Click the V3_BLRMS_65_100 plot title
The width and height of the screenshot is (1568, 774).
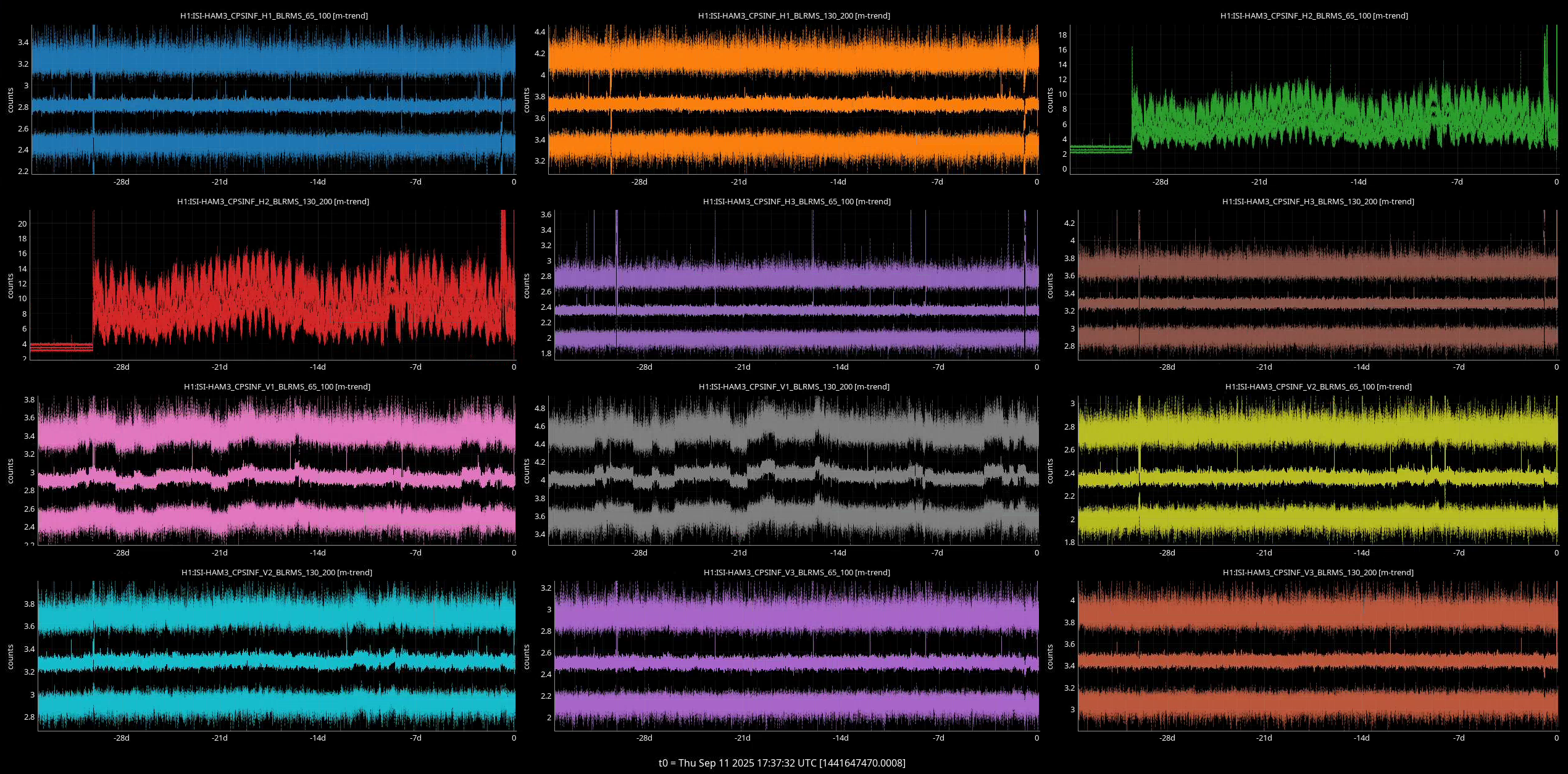tap(796, 572)
